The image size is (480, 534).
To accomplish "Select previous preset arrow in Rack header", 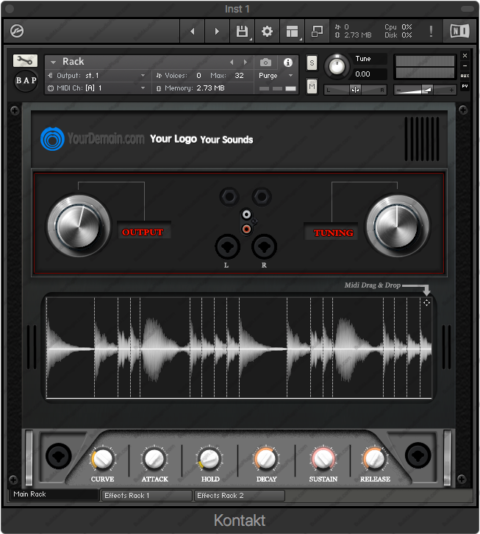I will click(232, 62).
